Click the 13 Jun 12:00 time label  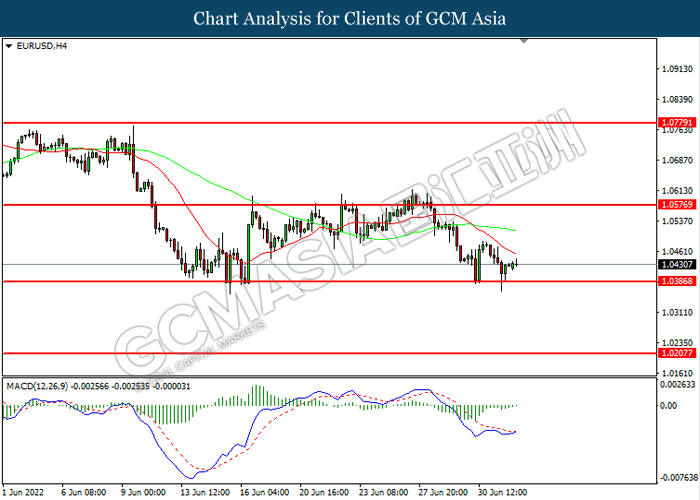pyautogui.click(x=205, y=492)
